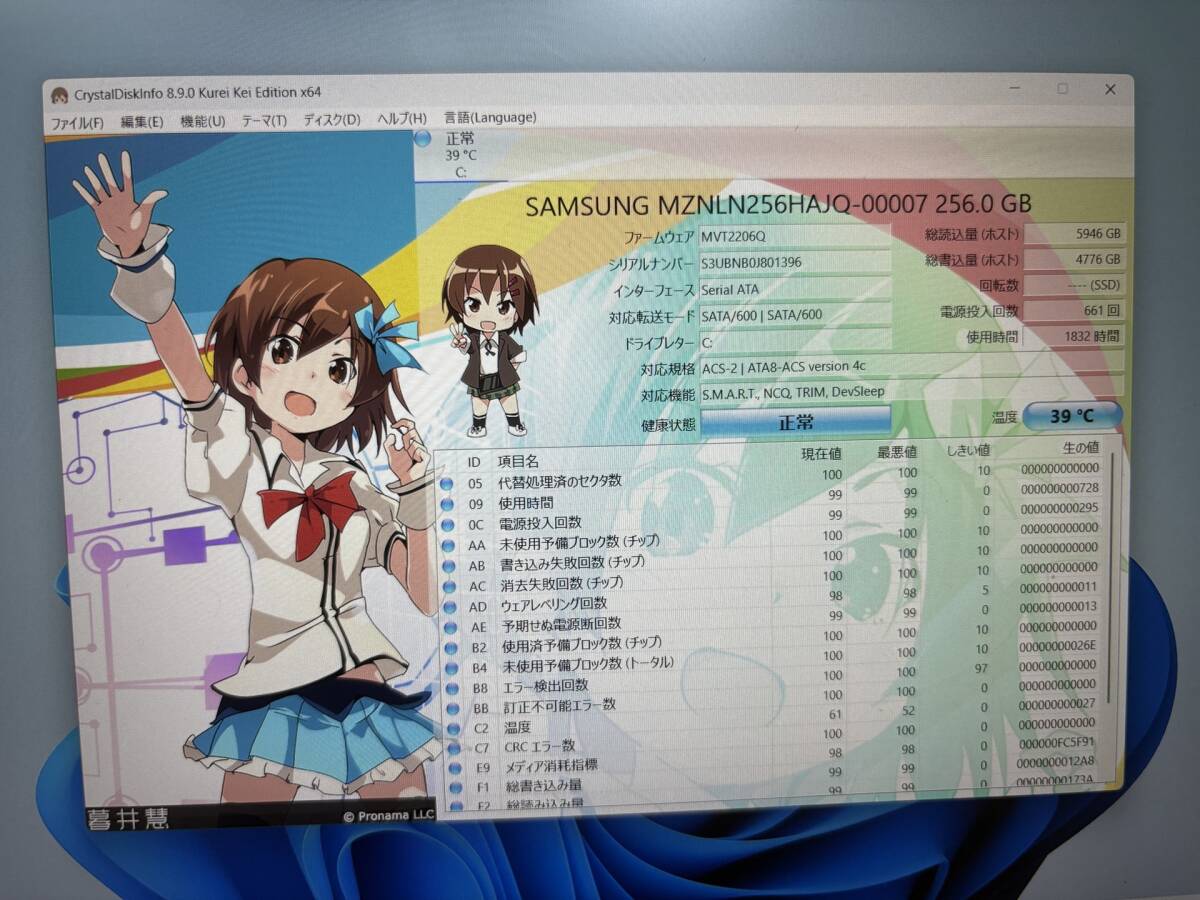Click the 39 °C temperature button
The height and width of the screenshot is (900, 1200).
pos(1072,415)
